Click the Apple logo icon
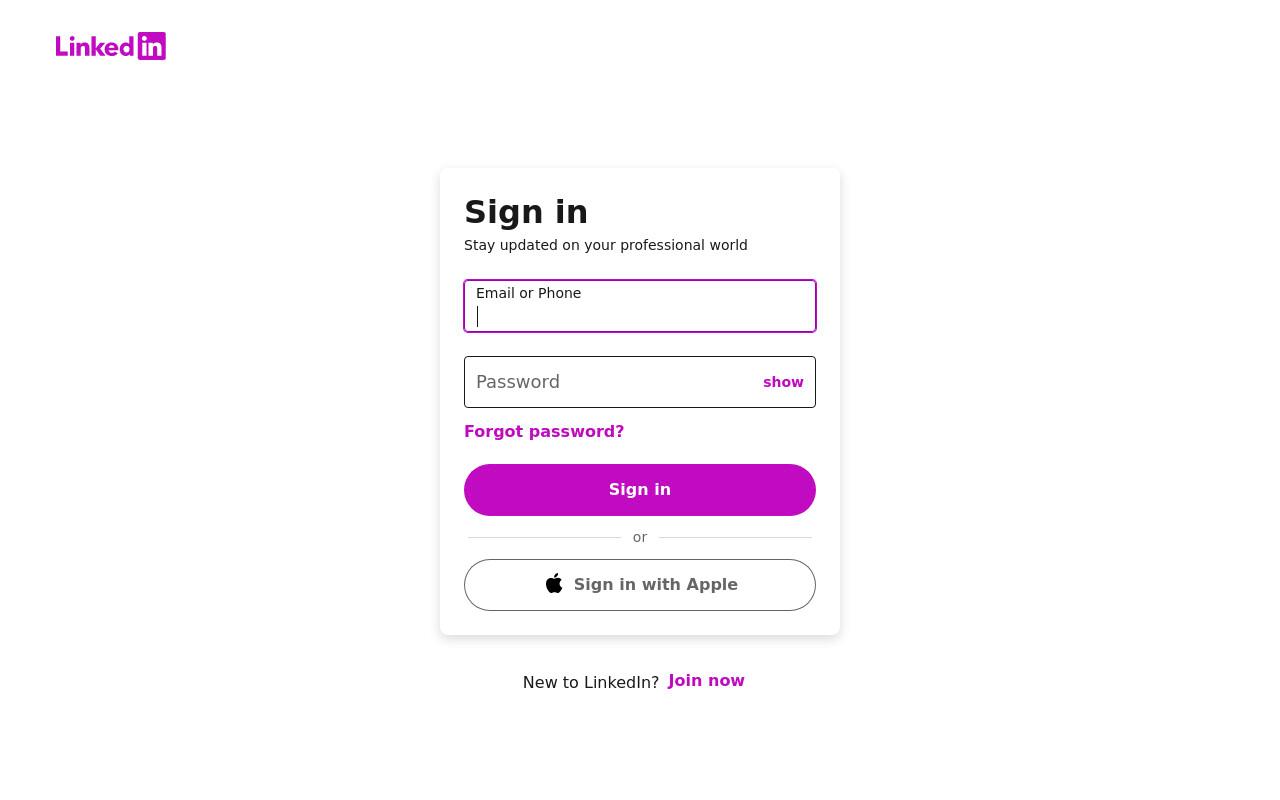 coord(554,583)
